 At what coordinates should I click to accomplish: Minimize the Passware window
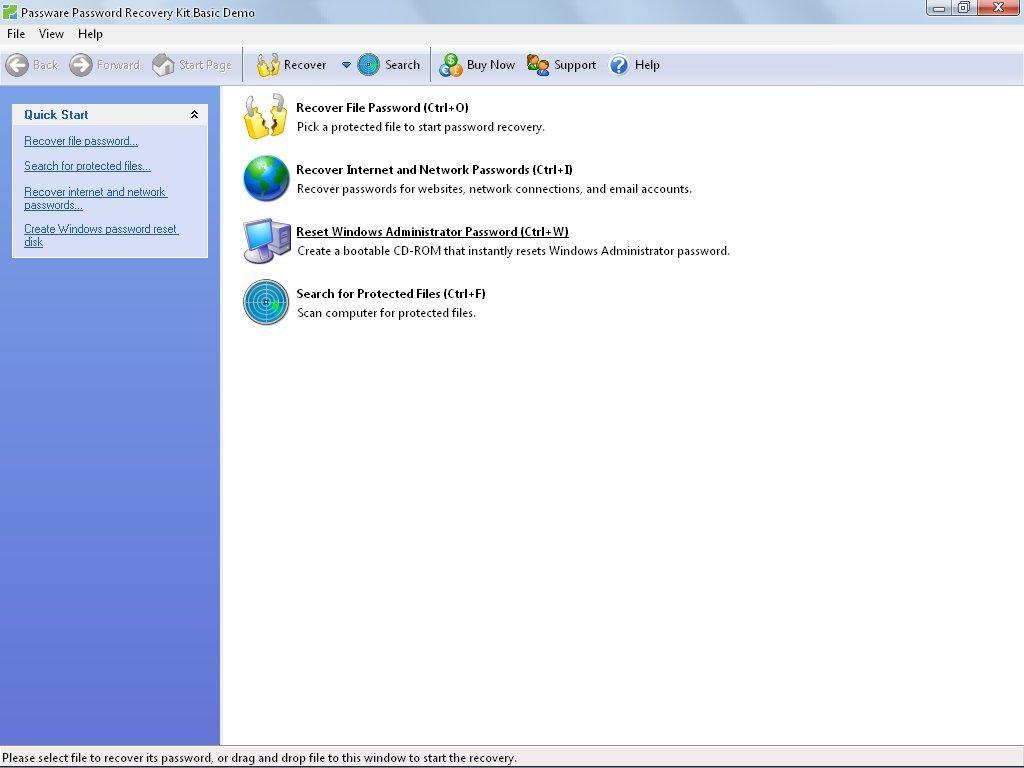point(939,8)
